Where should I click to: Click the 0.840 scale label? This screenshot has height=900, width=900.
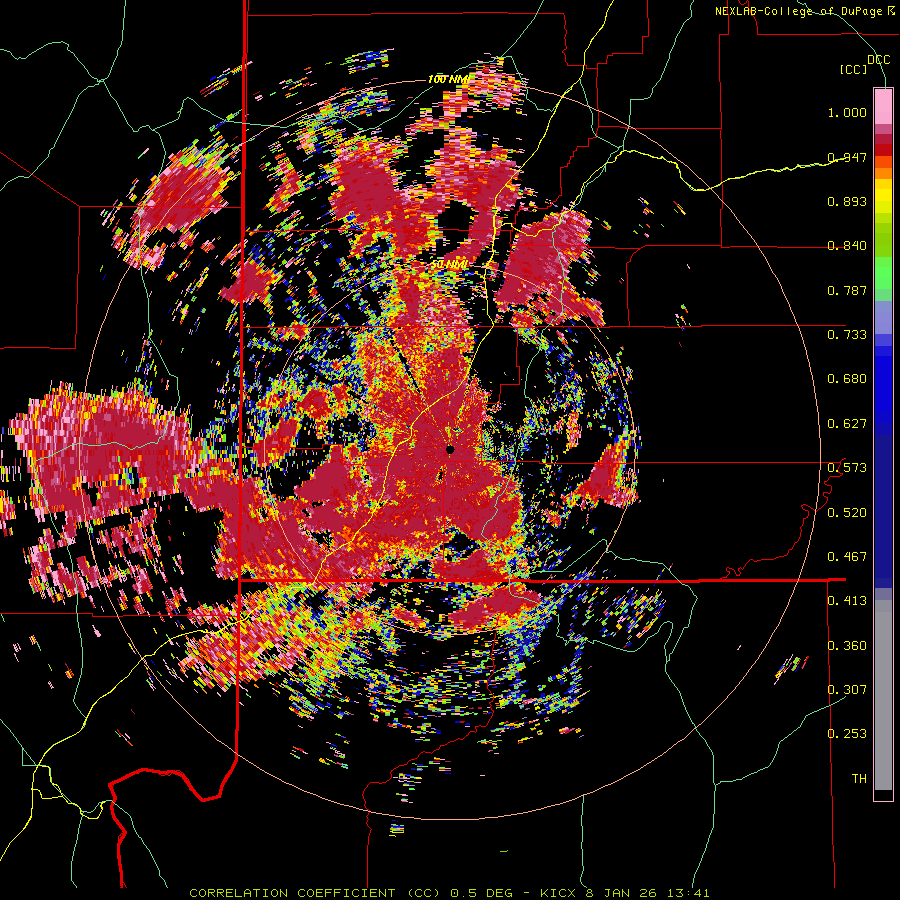point(847,246)
